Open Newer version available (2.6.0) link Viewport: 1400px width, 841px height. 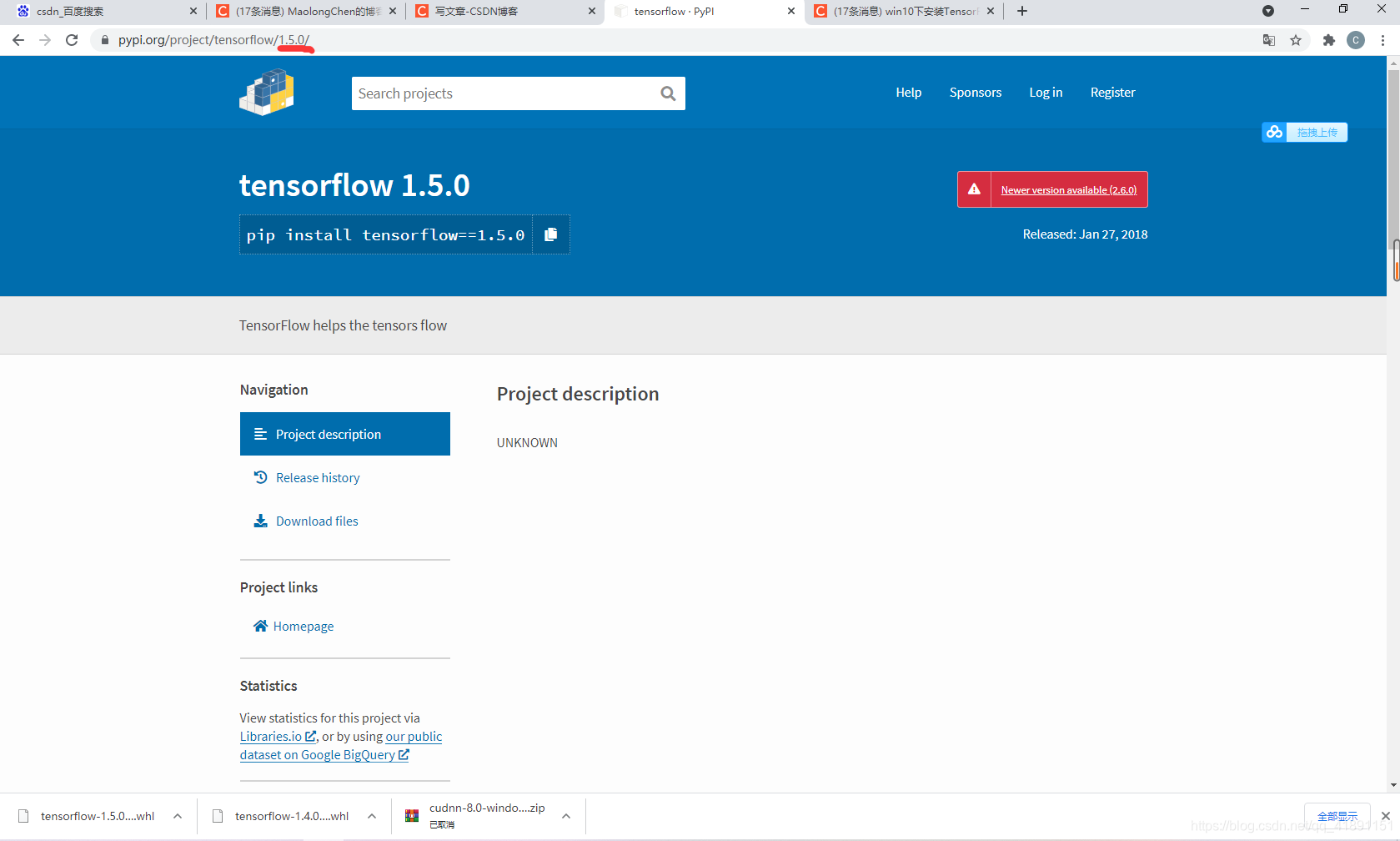(1069, 190)
